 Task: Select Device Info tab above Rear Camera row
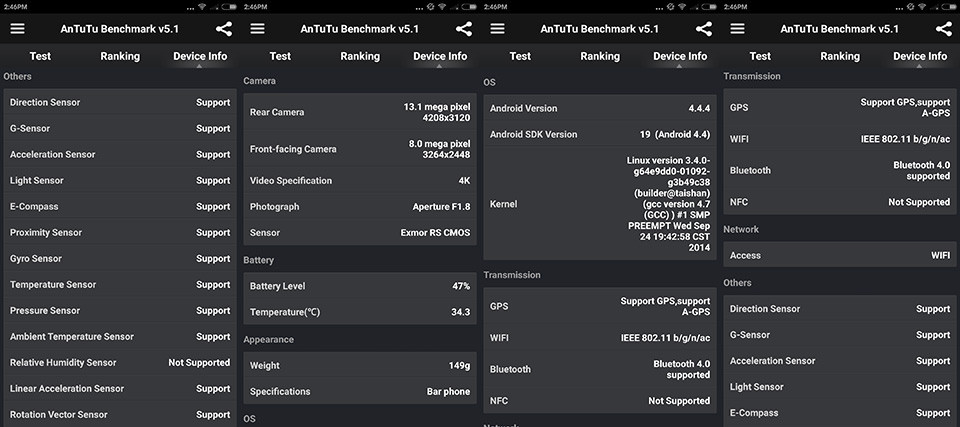440,56
